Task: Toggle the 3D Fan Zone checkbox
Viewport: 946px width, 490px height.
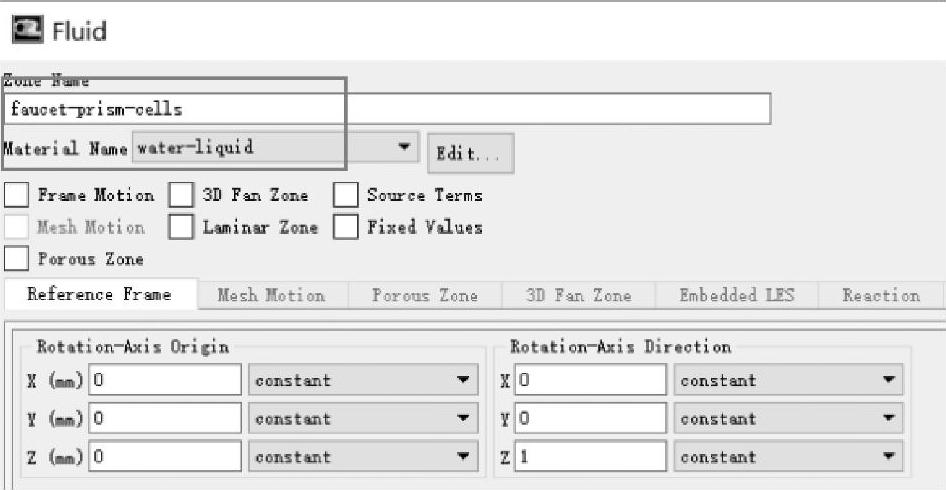Action: (181, 195)
